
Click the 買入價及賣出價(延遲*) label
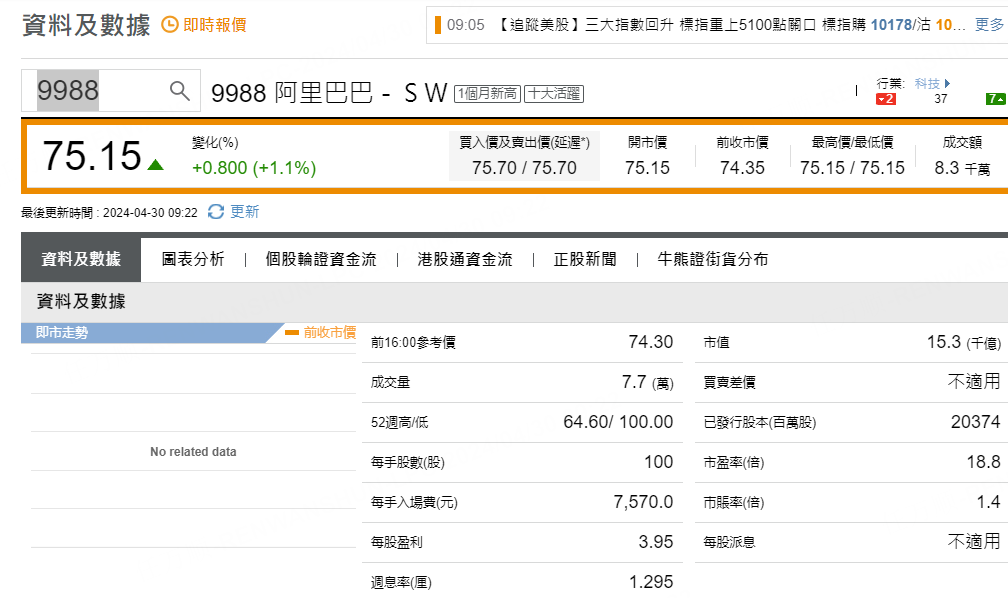pos(524,142)
